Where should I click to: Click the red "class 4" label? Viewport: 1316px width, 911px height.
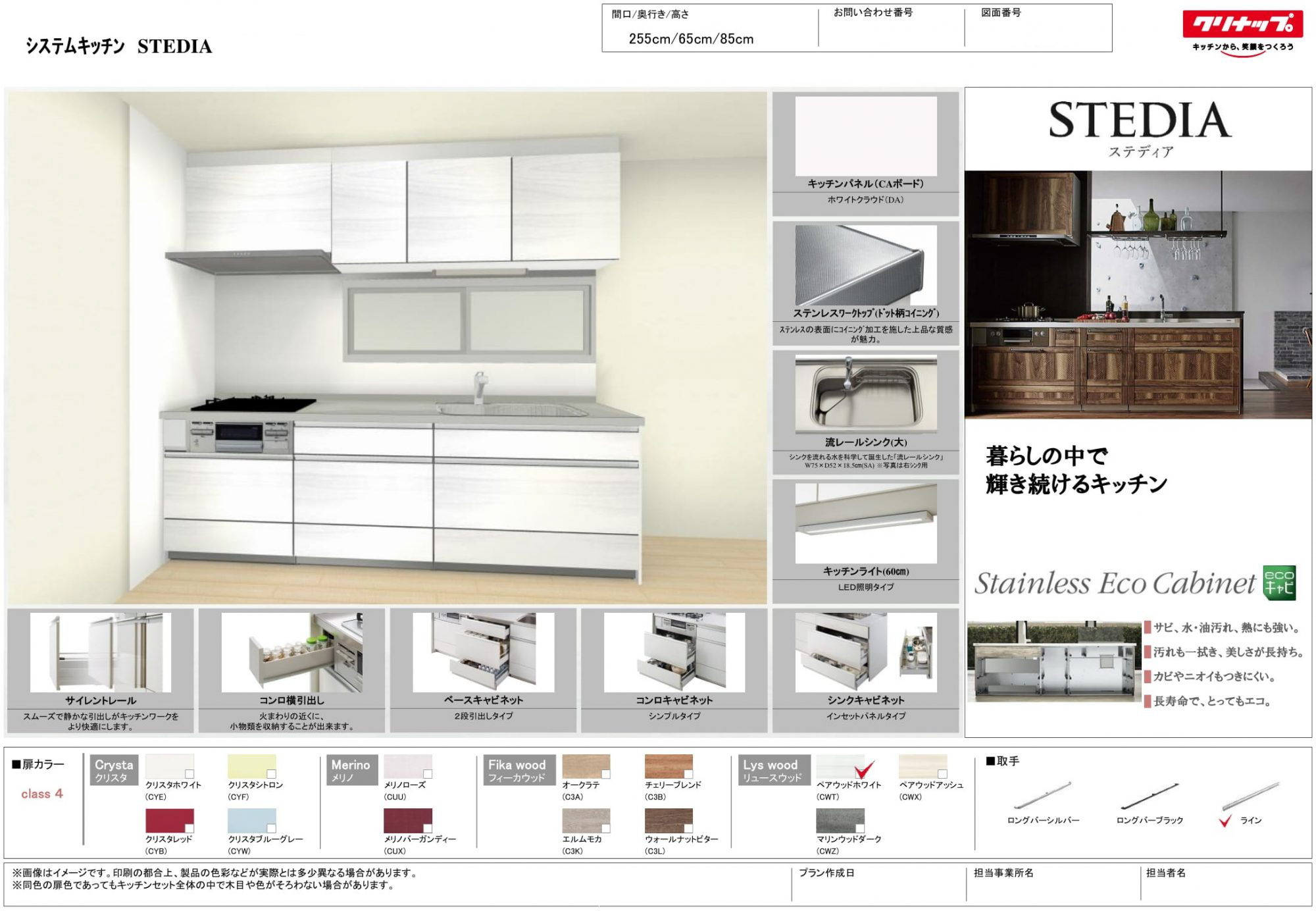coord(42,794)
